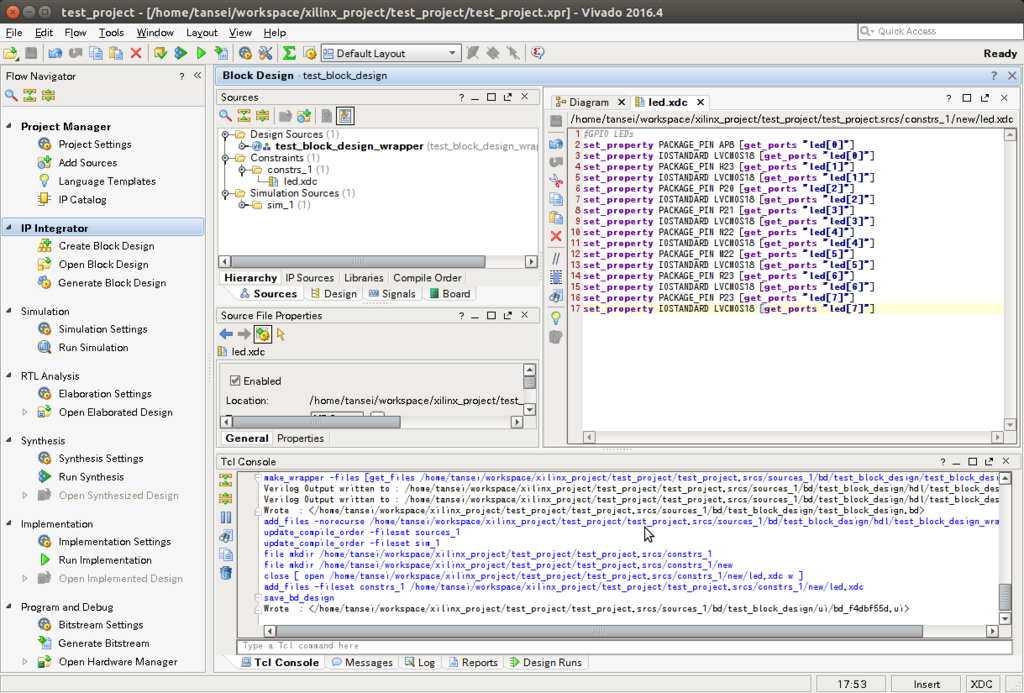The width and height of the screenshot is (1024, 693).
Task: Switch to Properties tab in Source File Properties
Action: click(300, 438)
